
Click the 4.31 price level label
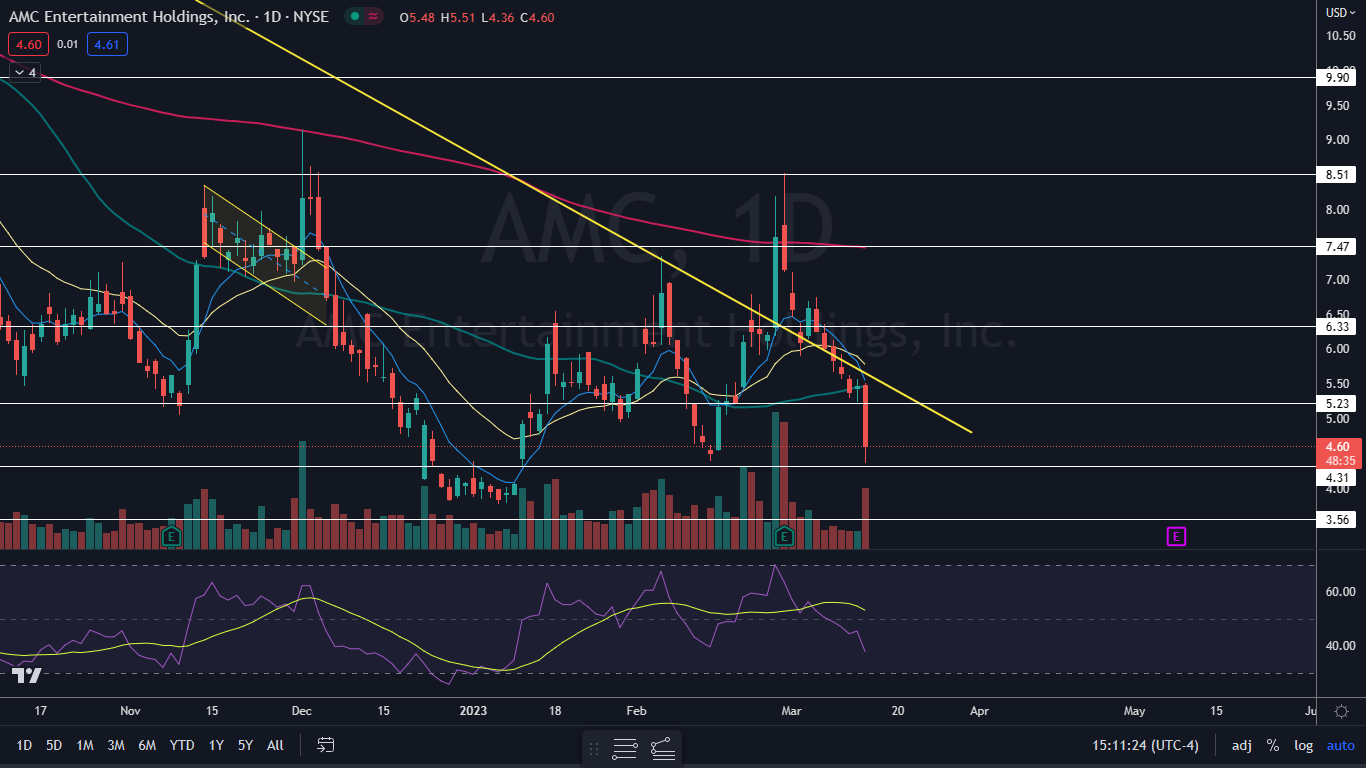(x=1338, y=478)
